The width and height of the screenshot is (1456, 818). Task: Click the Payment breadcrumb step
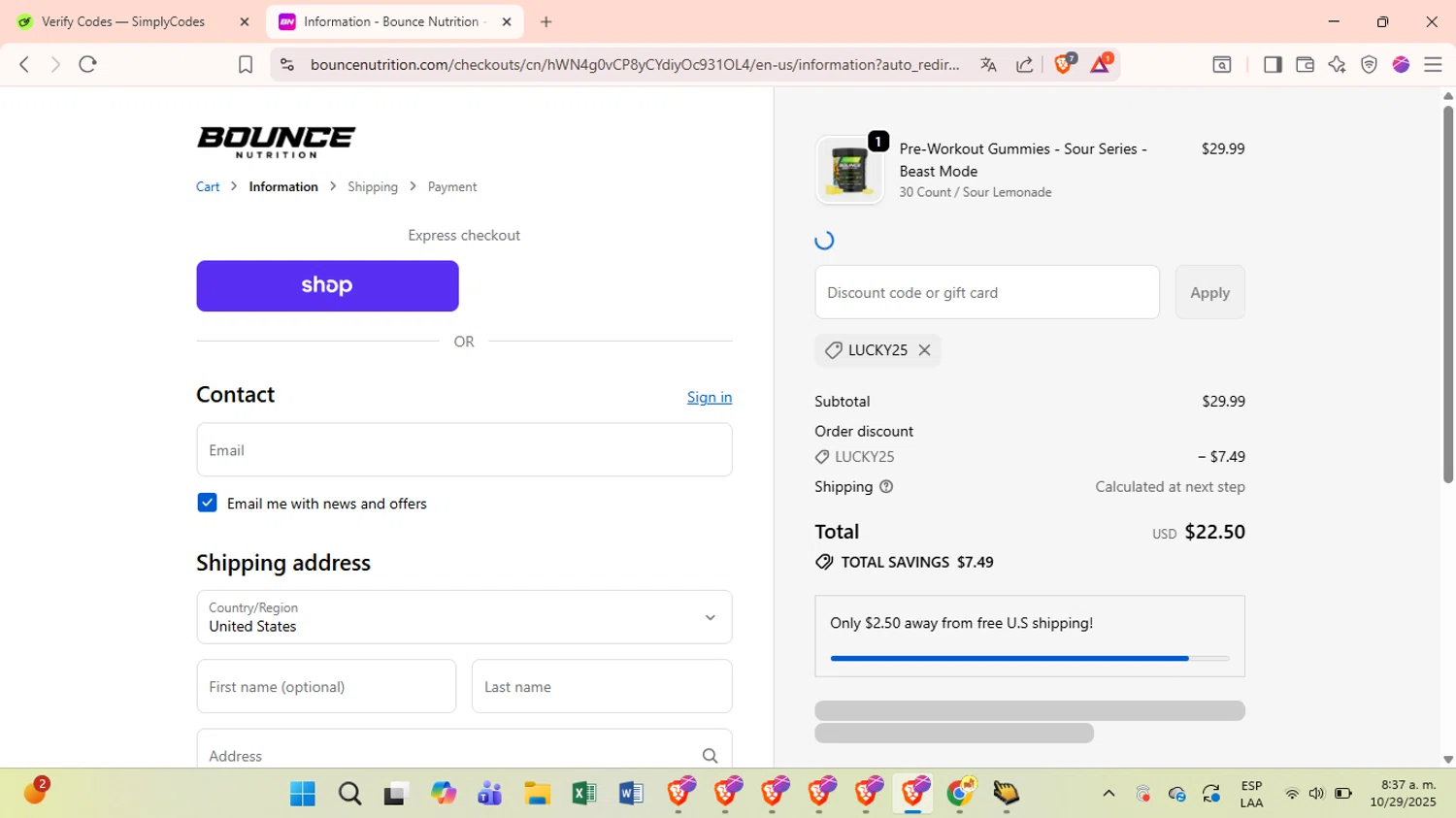(x=452, y=186)
